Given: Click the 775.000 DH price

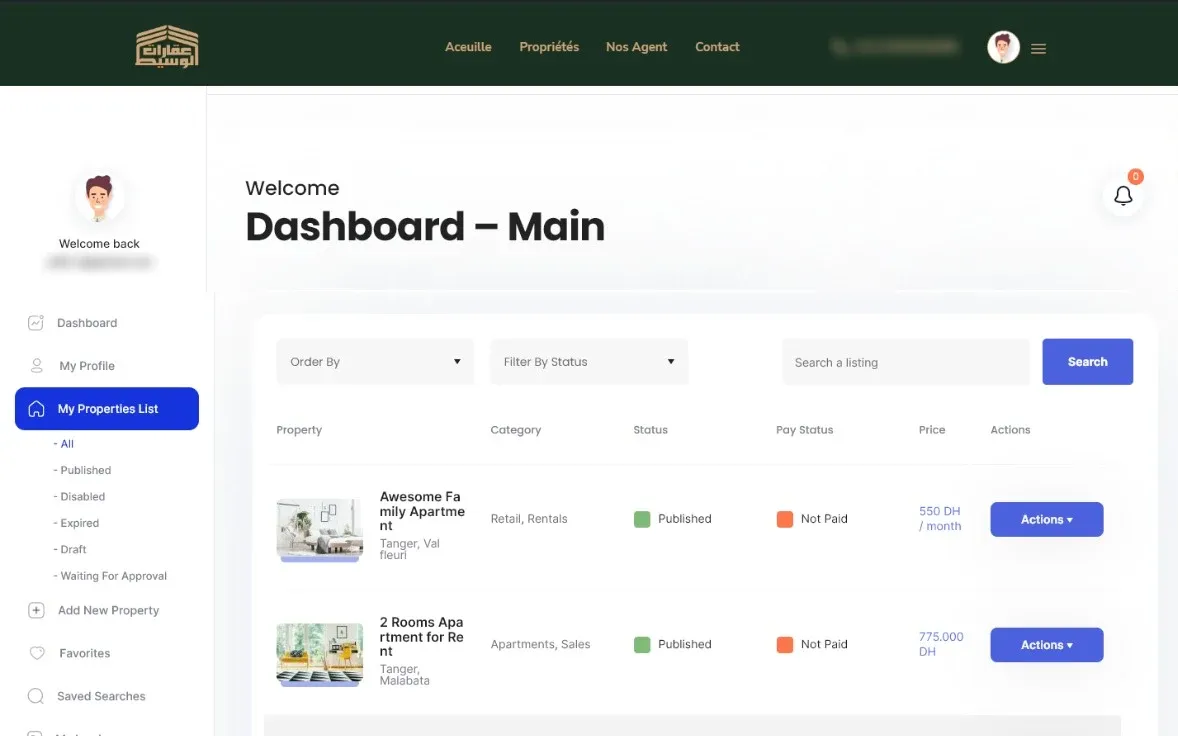Looking at the screenshot, I should tap(941, 644).
